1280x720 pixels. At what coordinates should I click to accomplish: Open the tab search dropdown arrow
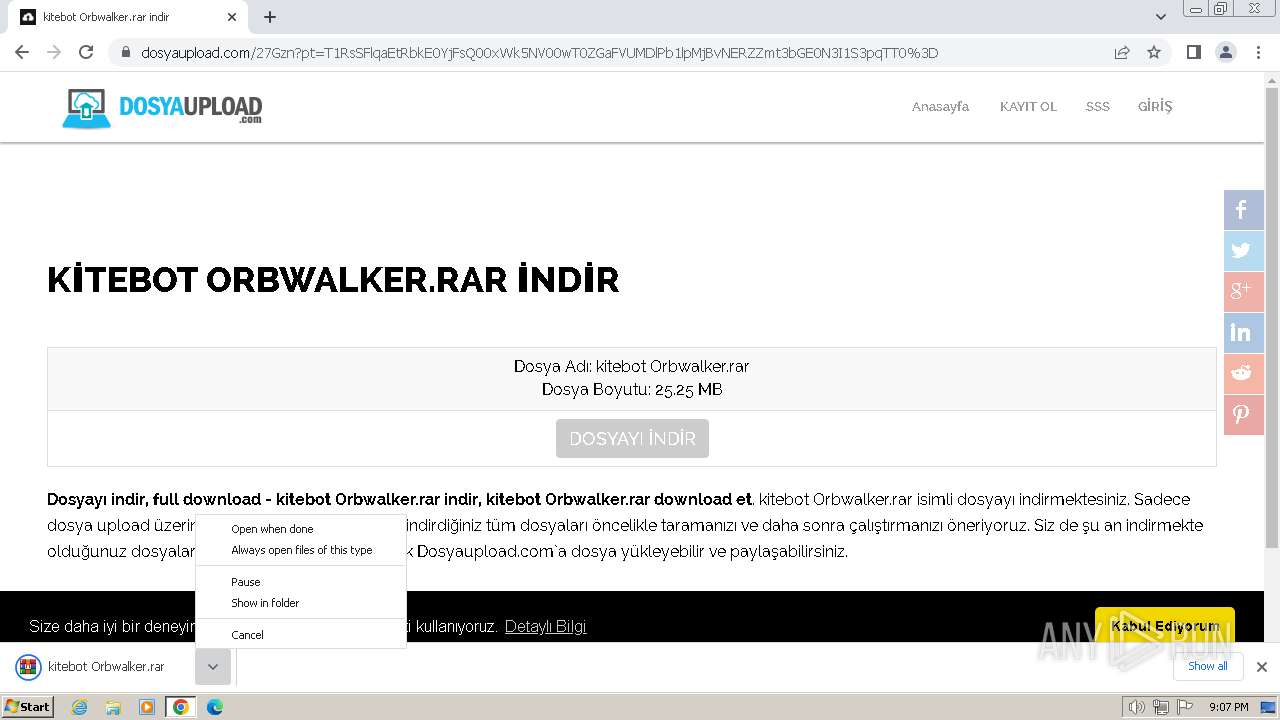tap(1160, 17)
